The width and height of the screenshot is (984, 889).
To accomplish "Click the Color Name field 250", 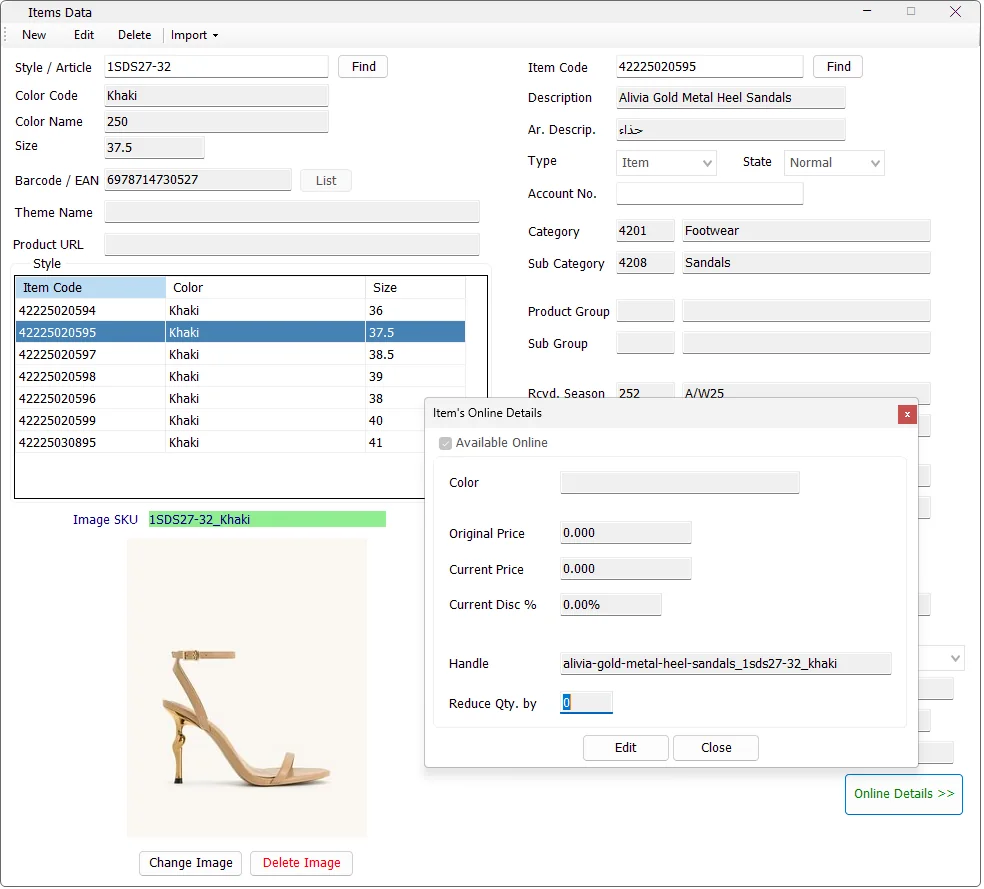I will 217,122.
